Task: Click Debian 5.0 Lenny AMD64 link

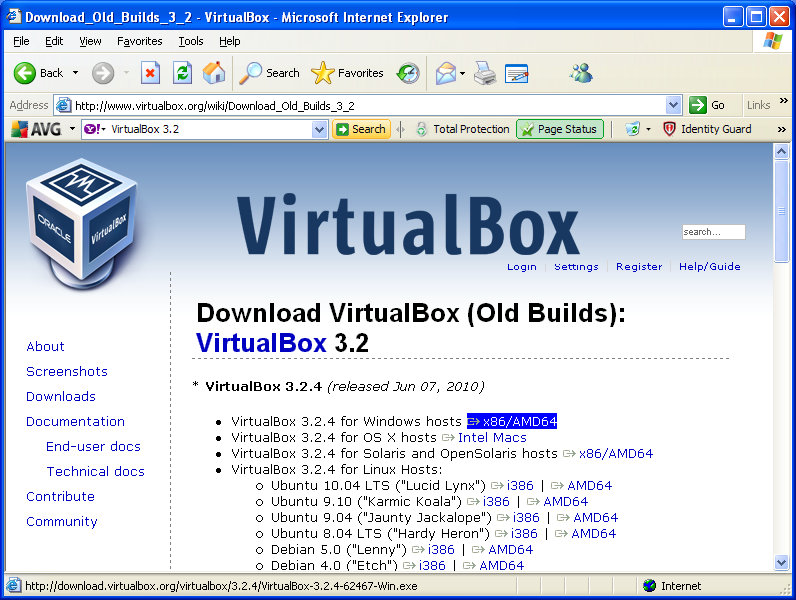Action: pyautogui.click(x=510, y=549)
